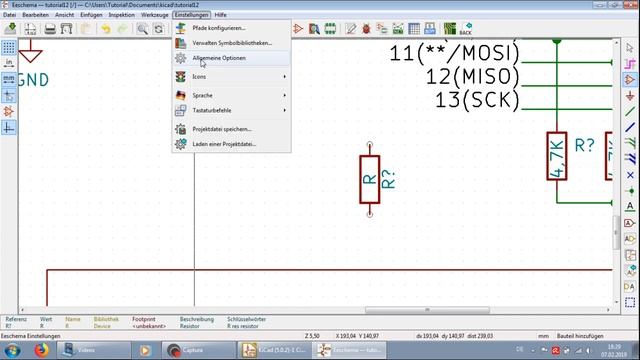Image resolution: width=640 pixels, height=360 pixels.
Task: Click the annotate symbols icon
Action: 350,29
